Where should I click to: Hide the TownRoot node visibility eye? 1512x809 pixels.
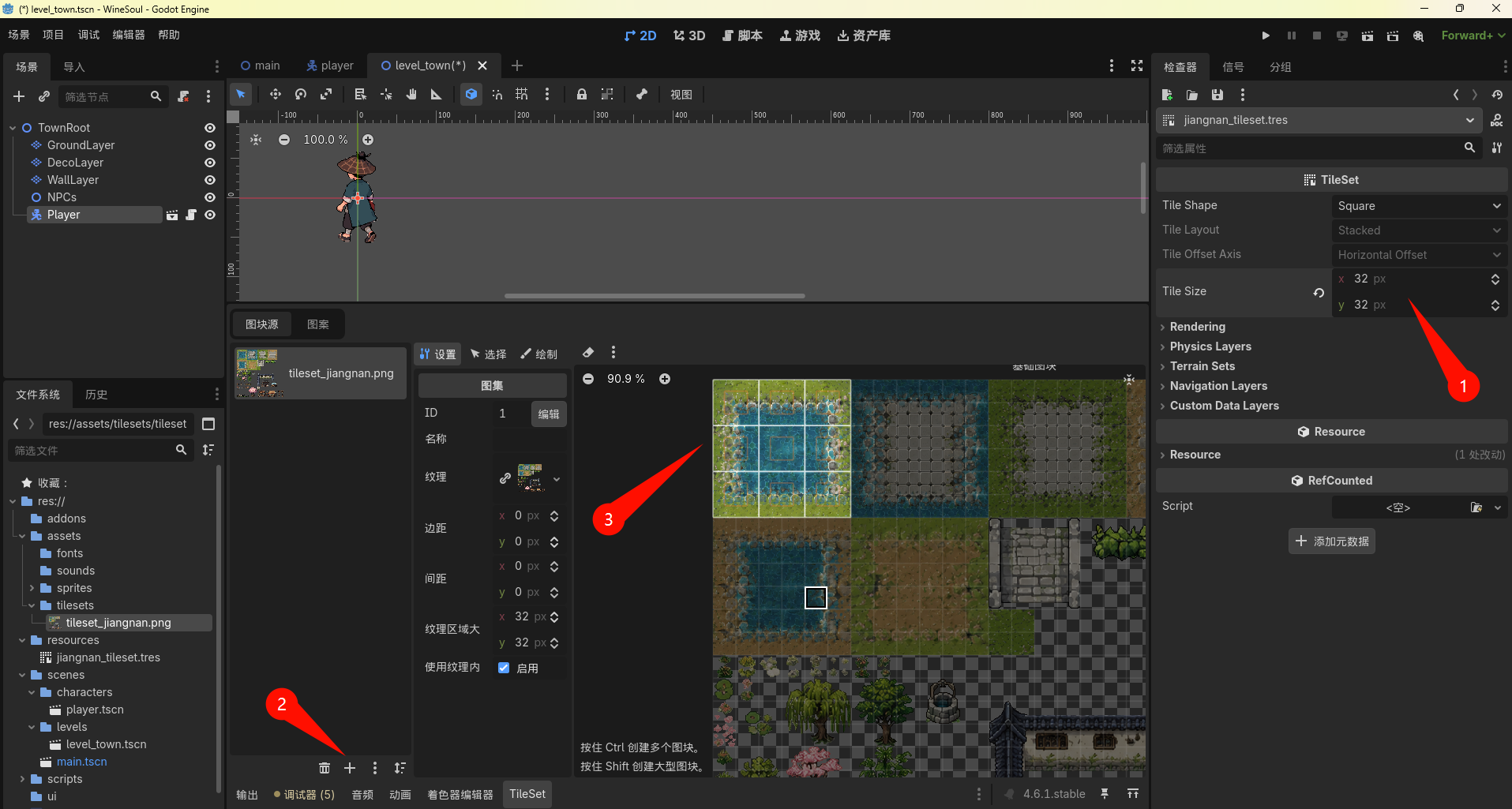coord(210,128)
